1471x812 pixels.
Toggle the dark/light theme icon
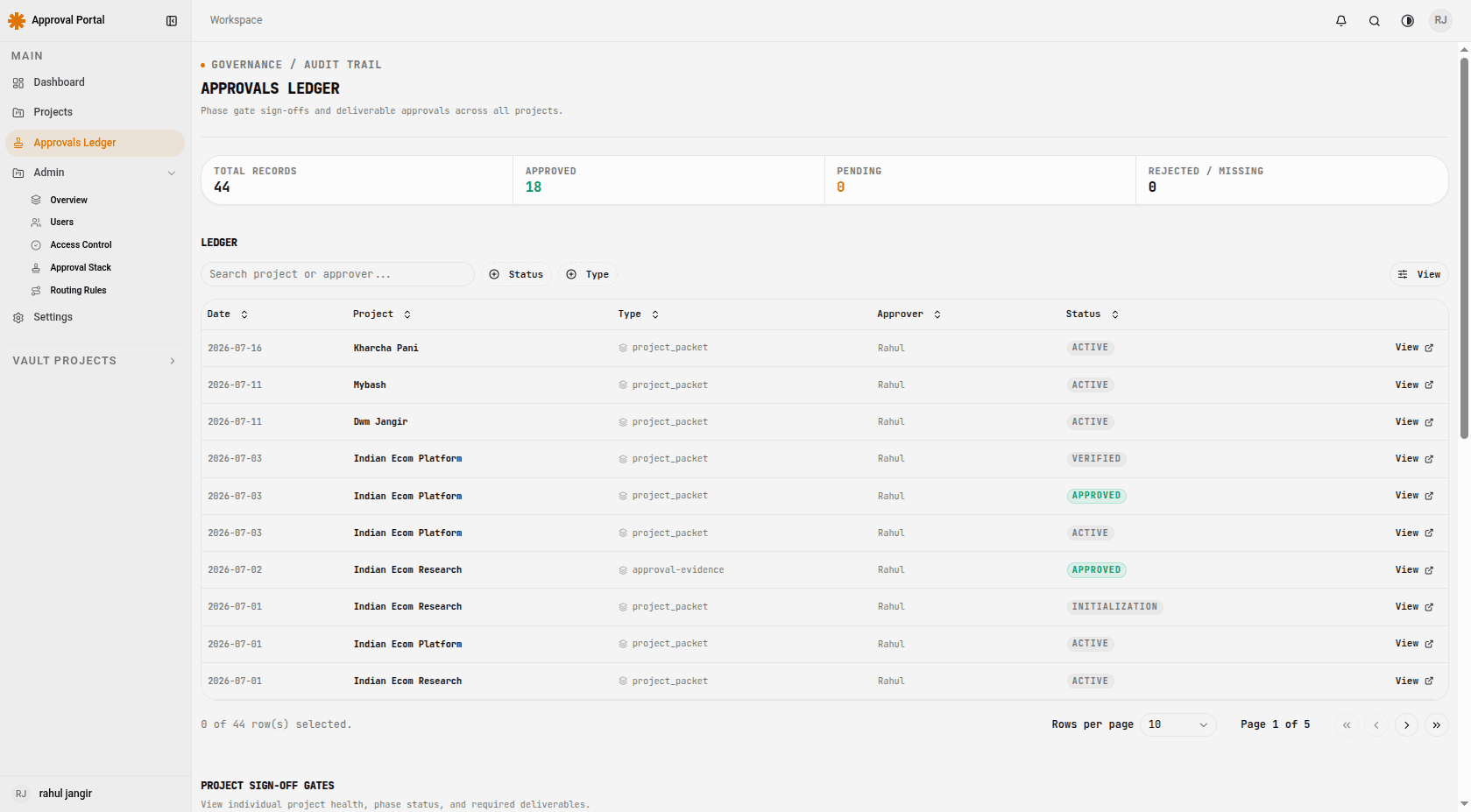[x=1408, y=21]
